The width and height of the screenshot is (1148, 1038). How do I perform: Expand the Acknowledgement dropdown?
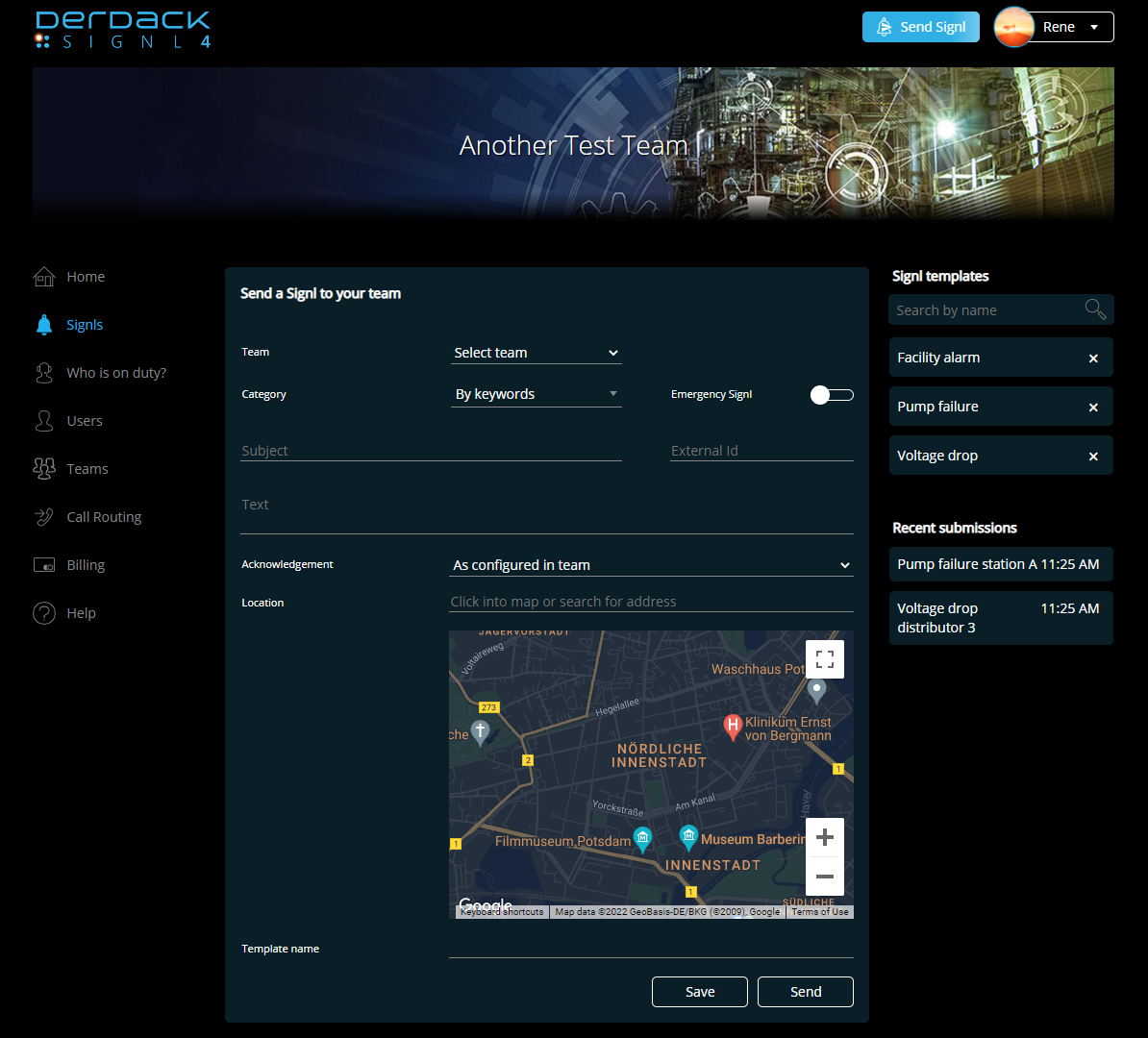[x=651, y=565]
